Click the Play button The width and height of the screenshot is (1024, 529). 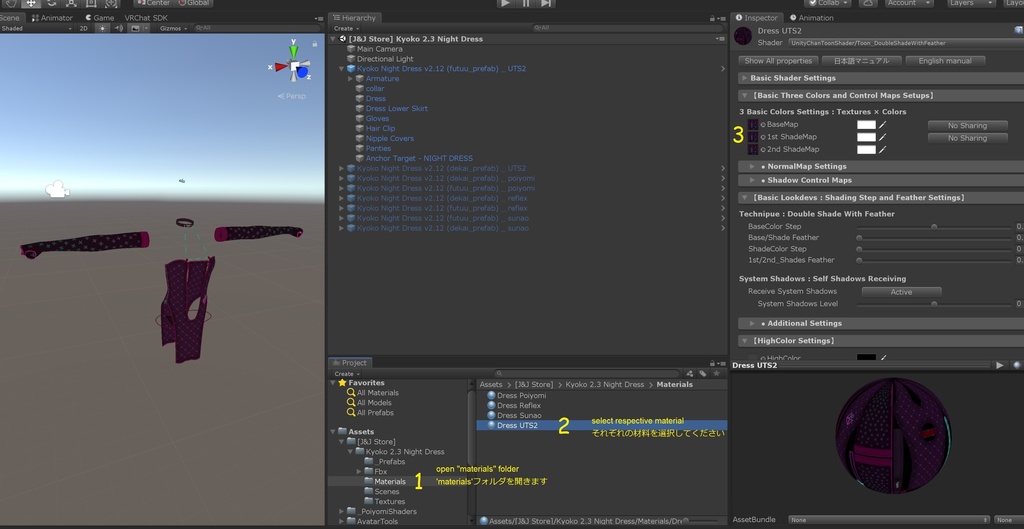[505, 3]
